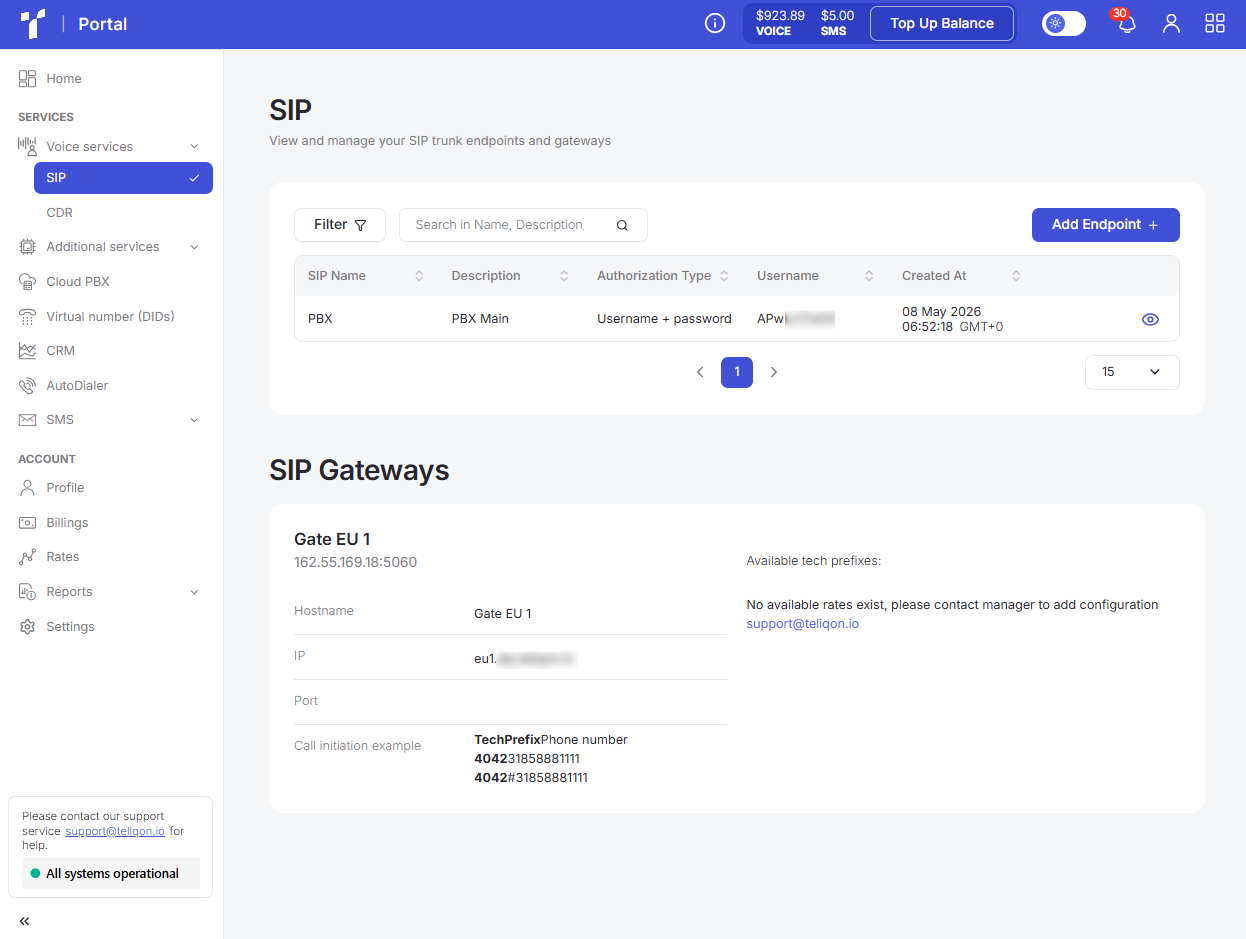Image resolution: width=1246 pixels, height=939 pixels.
Task: Collapse the Voice services chevron
Action: click(195, 147)
